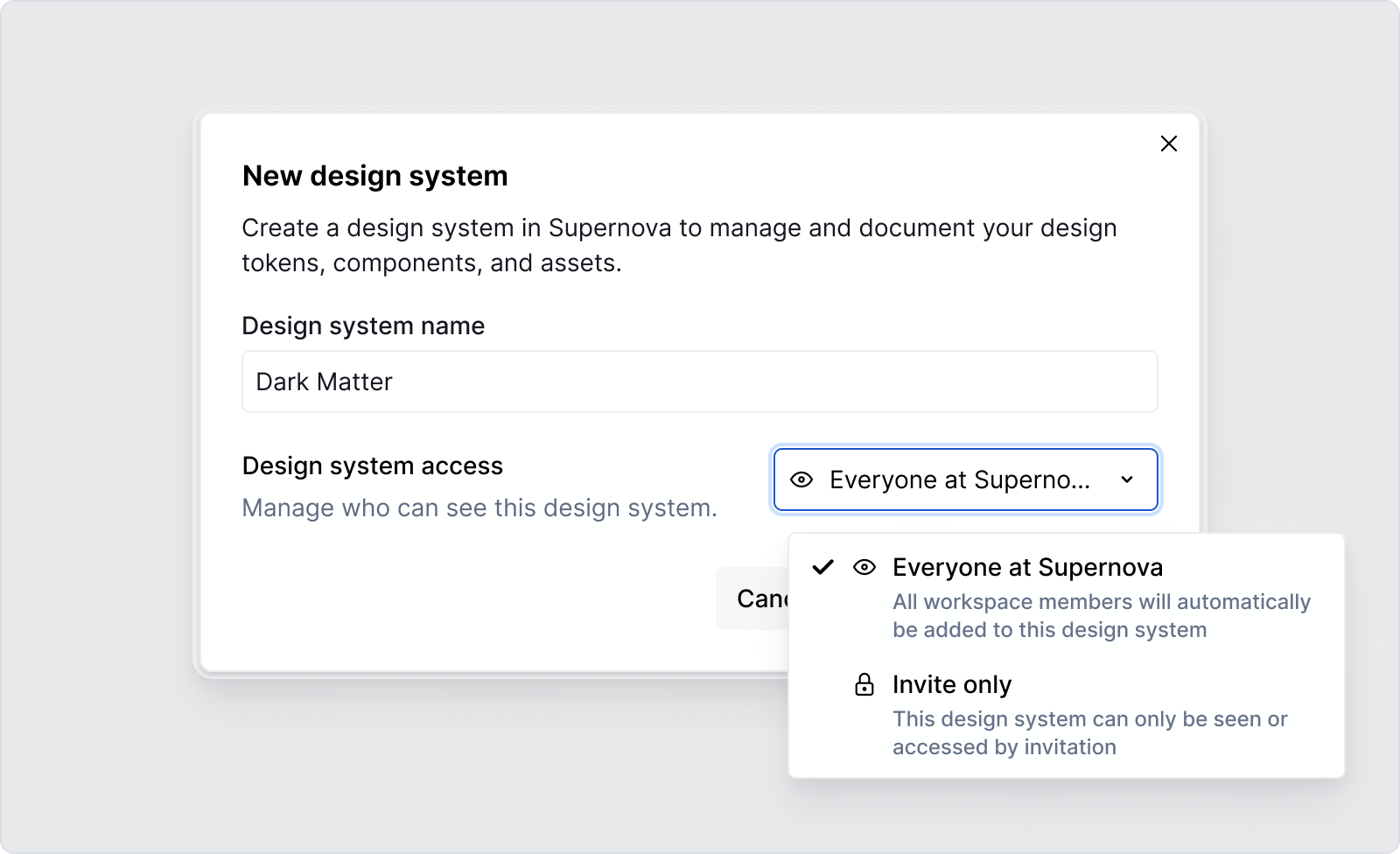The width and height of the screenshot is (1400, 854).
Task: Click the padlock indicating restricted access
Action: (864, 684)
